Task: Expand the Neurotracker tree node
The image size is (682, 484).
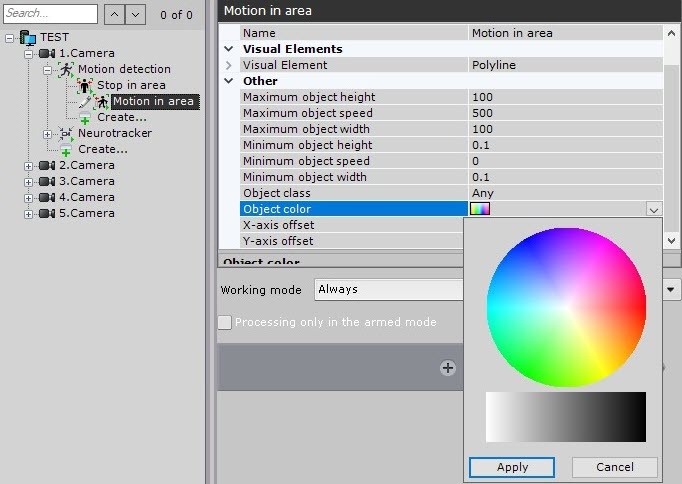Action: point(47,133)
